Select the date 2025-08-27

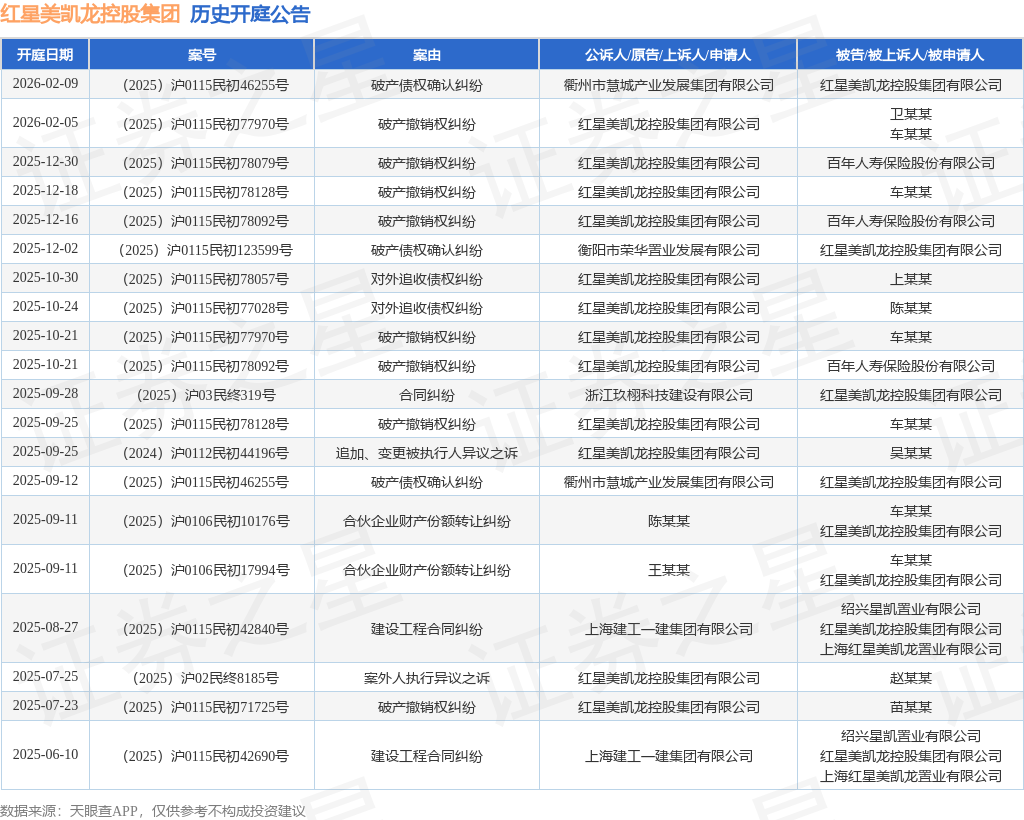point(45,628)
